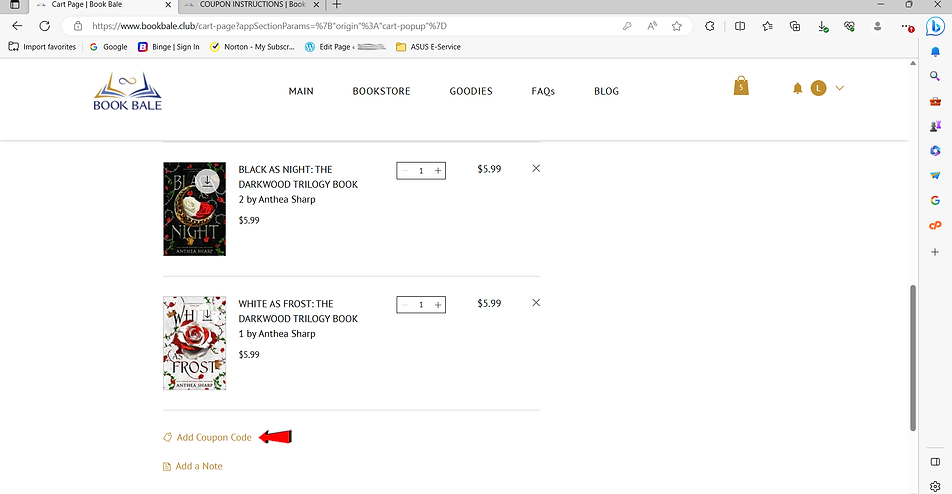Open the FAQs menu item
Viewport: 952px width, 494px height.
(x=543, y=91)
